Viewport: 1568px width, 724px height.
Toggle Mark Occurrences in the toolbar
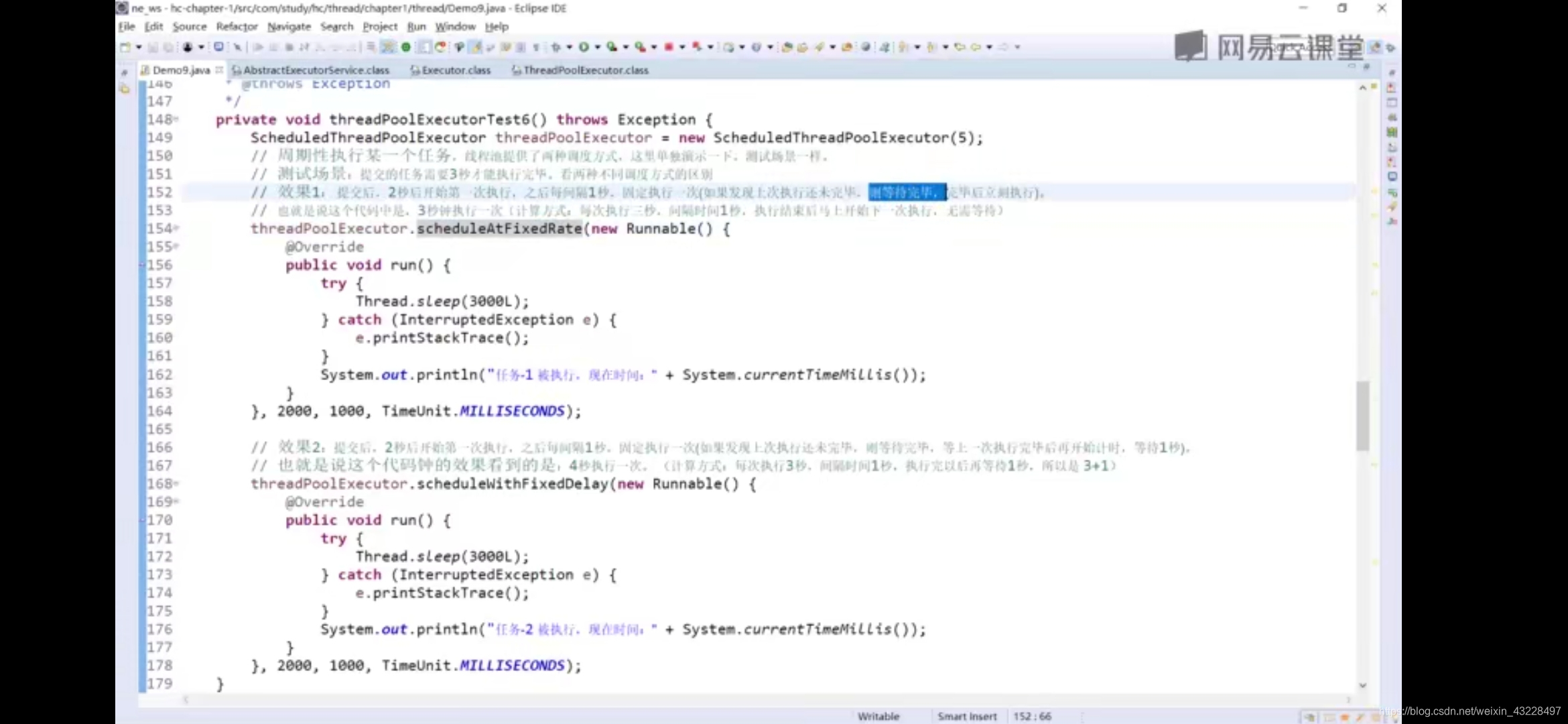[474, 47]
